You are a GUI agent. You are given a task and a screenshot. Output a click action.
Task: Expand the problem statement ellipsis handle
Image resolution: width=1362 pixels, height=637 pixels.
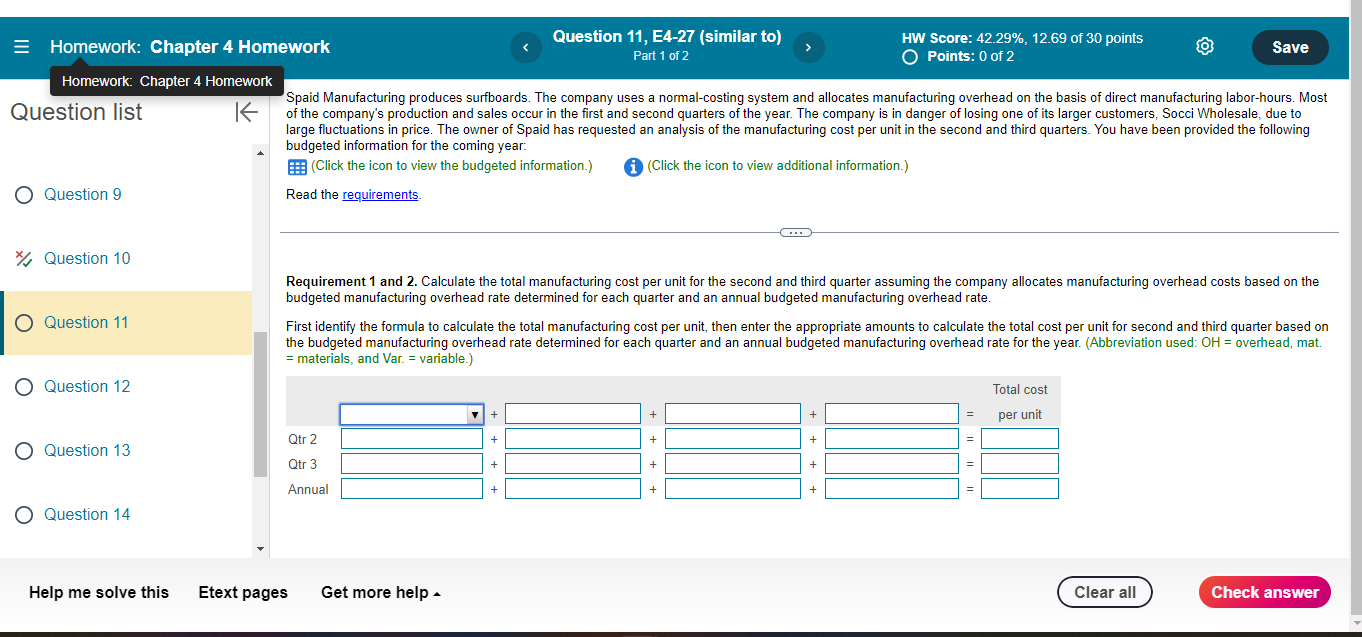pos(796,232)
